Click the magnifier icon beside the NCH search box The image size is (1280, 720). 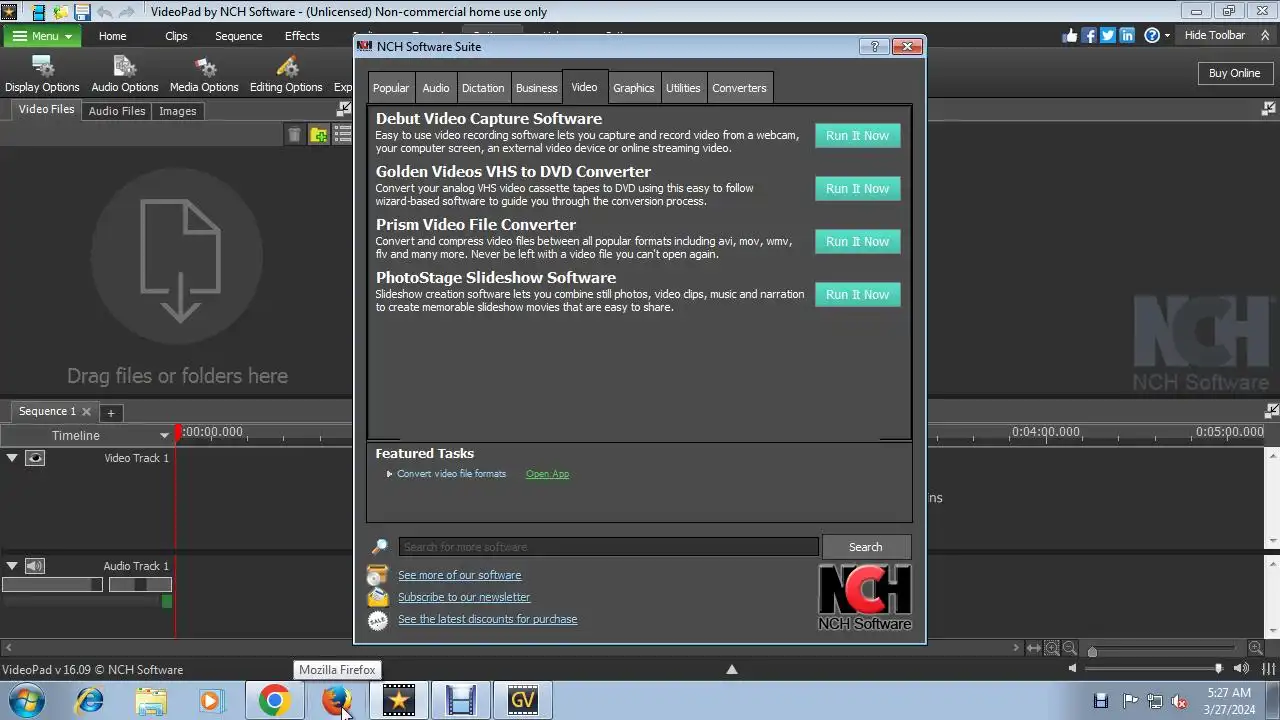pos(379,547)
